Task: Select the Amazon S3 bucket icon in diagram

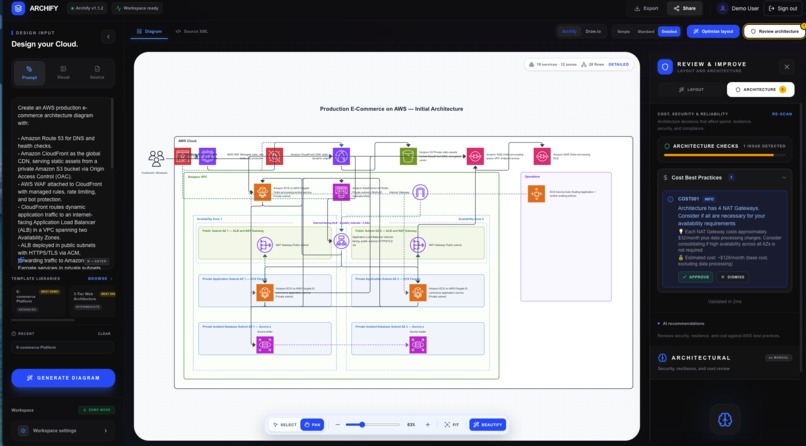Action: click(x=408, y=156)
